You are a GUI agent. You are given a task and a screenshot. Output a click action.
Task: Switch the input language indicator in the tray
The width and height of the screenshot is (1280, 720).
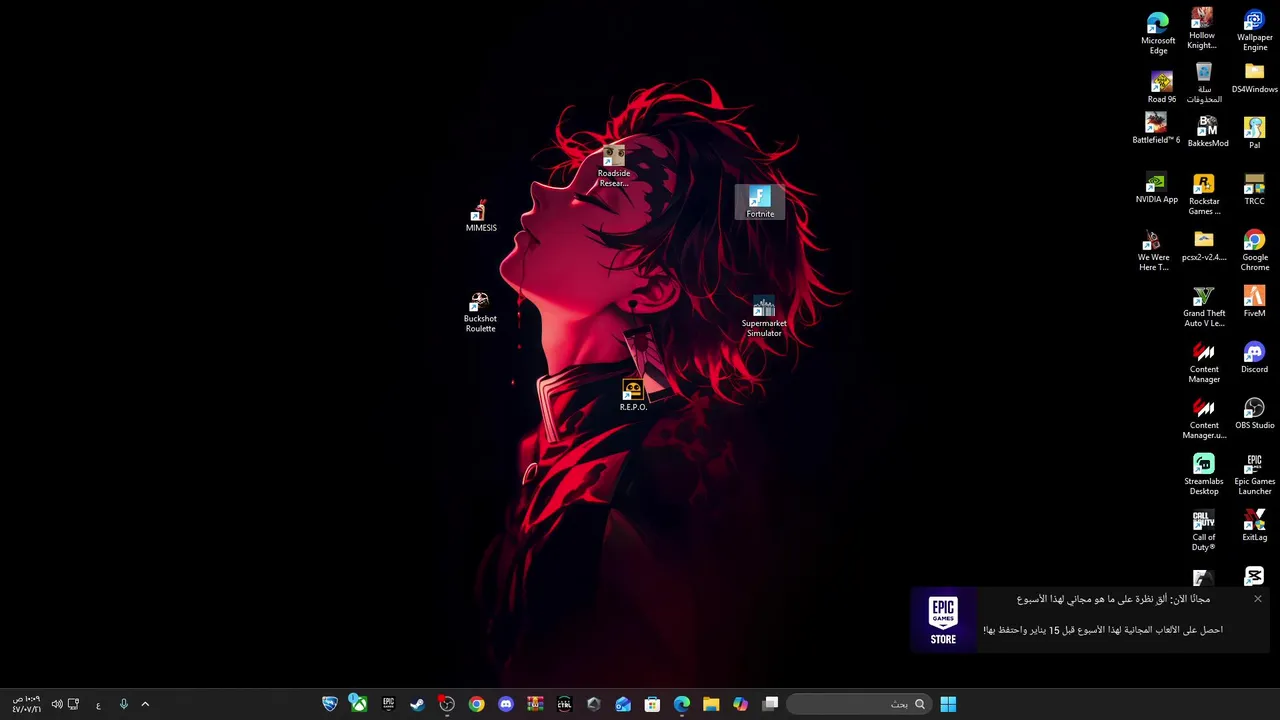point(98,705)
